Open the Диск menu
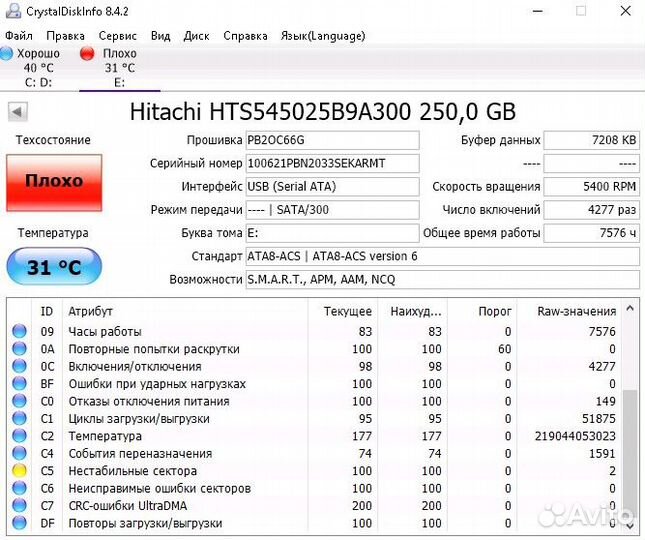This screenshot has width=645, height=540. coord(196,36)
